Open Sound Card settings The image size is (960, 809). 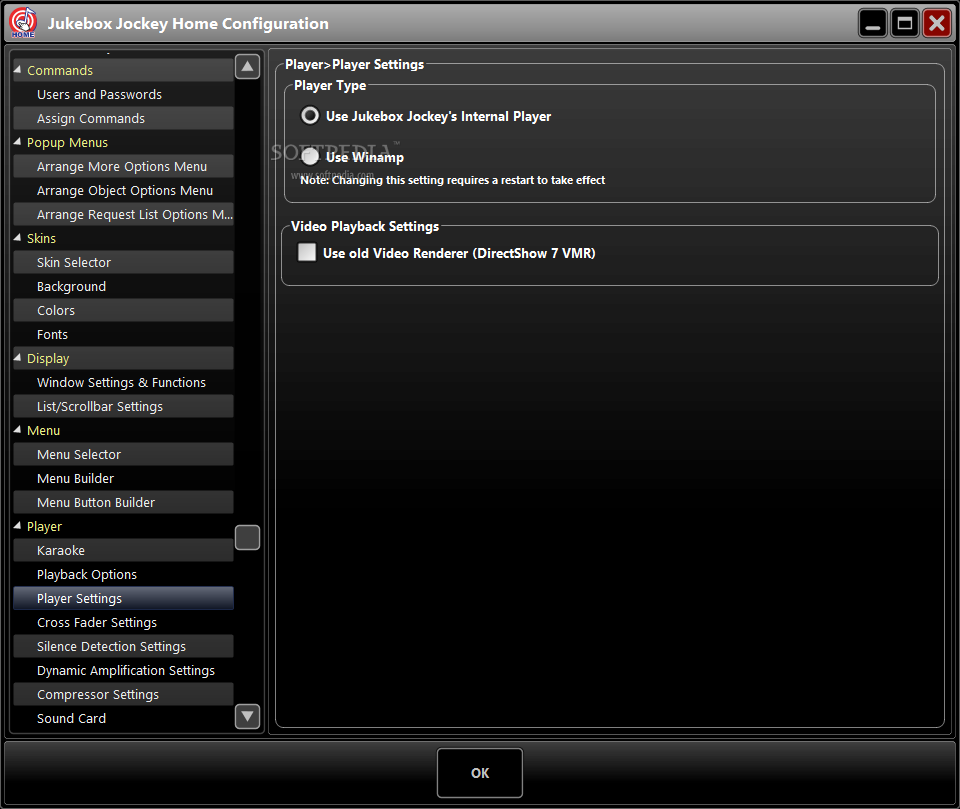[x=124, y=718]
